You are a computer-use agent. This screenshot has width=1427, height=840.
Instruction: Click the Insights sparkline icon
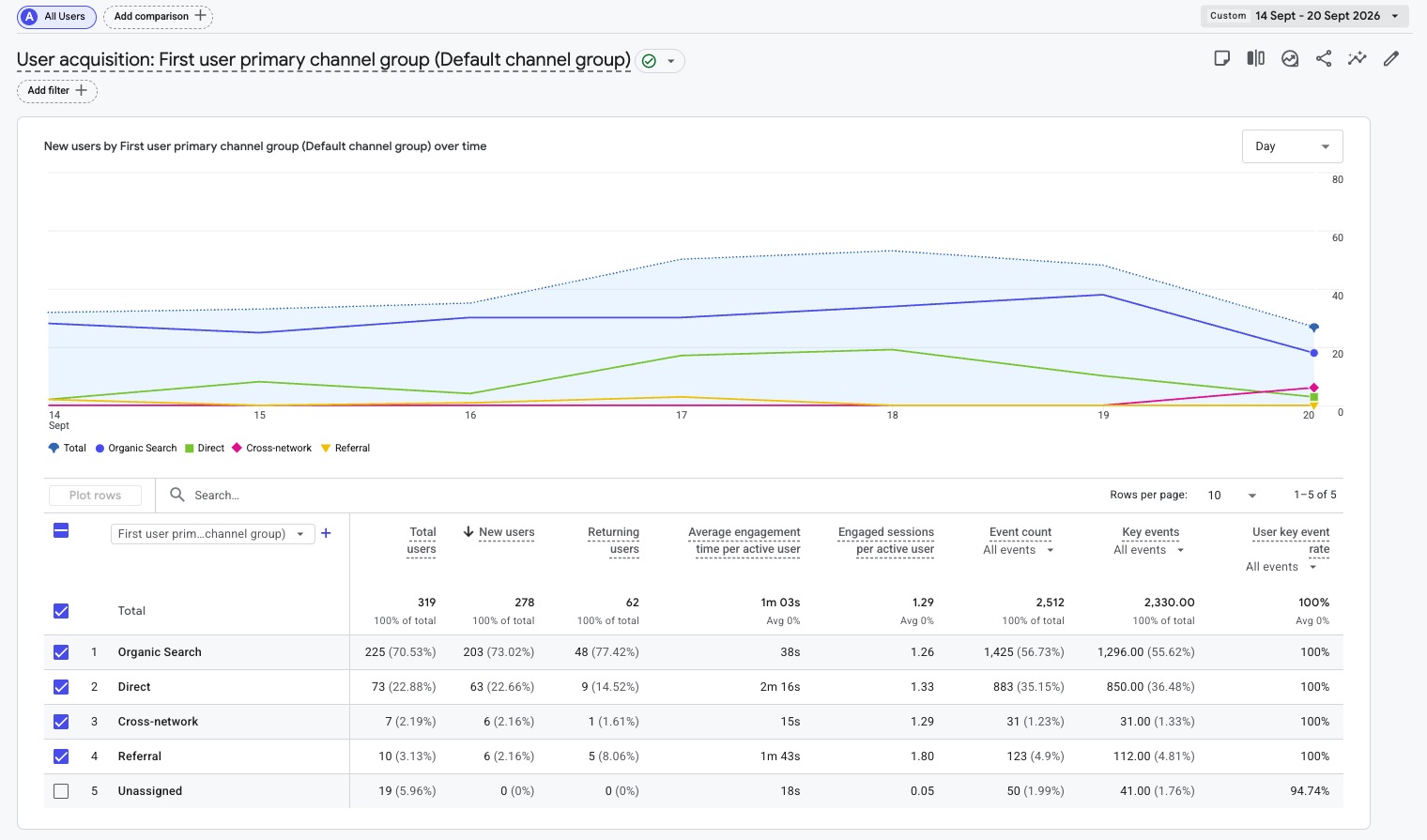1358,59
